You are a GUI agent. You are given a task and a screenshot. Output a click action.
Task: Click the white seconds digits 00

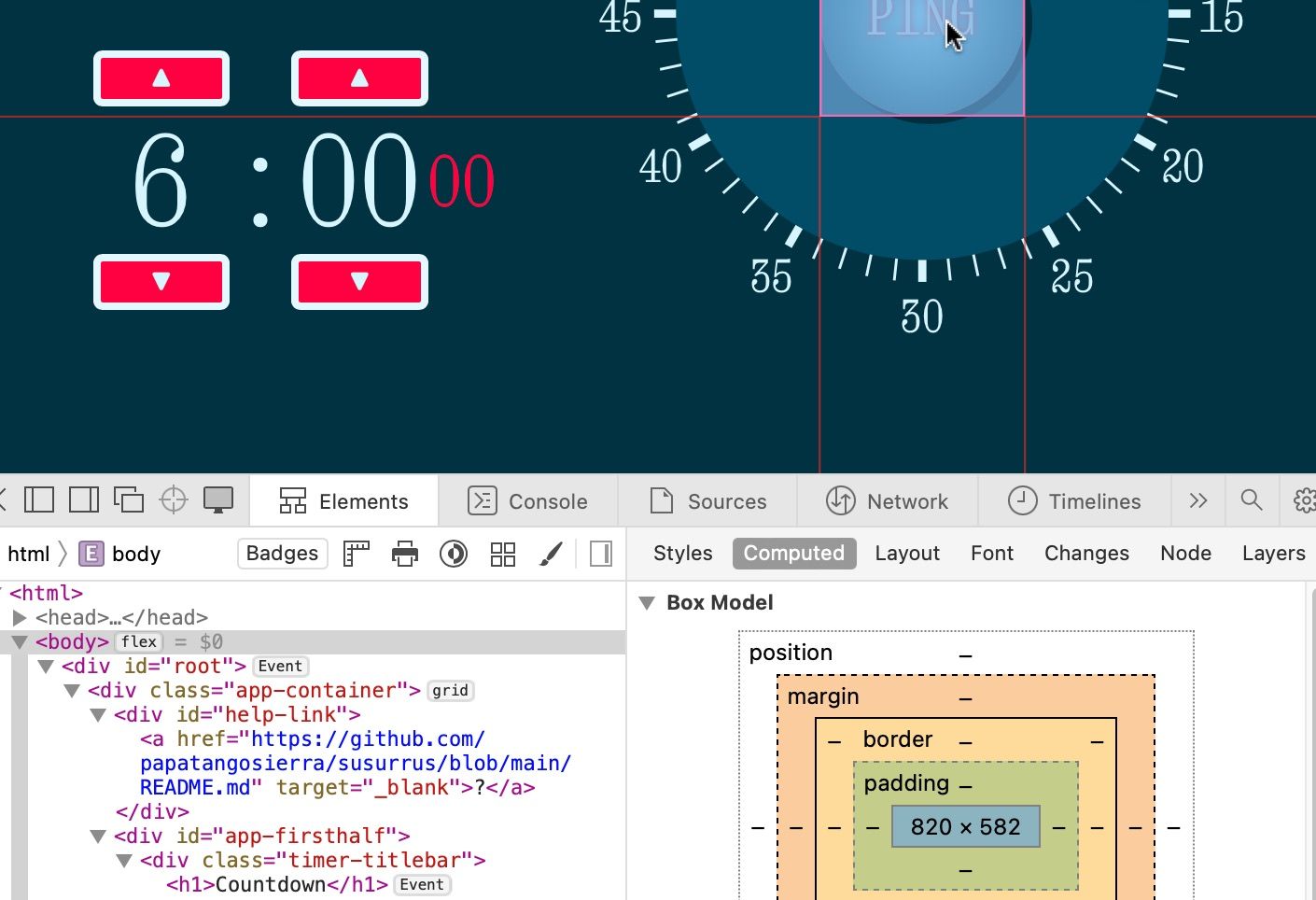pos(359,180)
